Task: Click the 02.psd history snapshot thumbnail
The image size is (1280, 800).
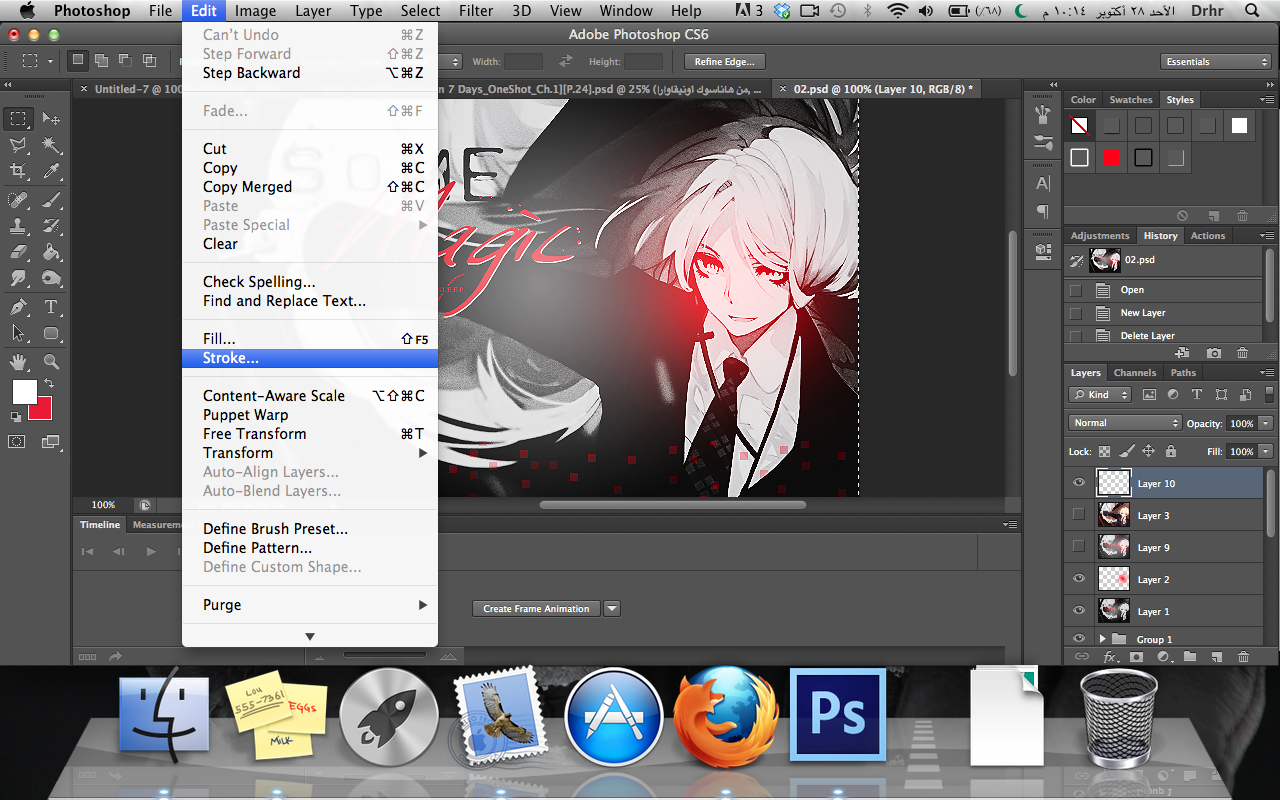Action: point(1105,260)
